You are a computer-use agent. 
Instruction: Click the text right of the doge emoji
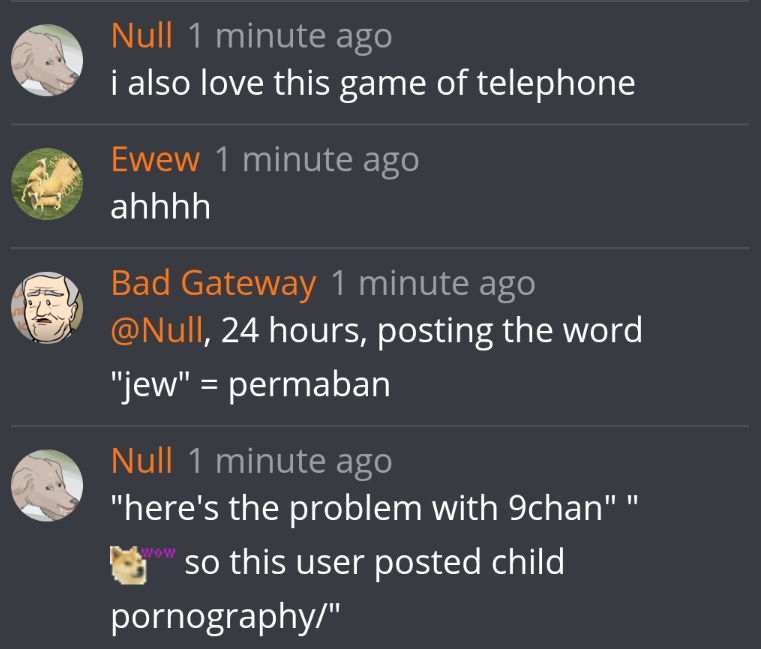point(375,563)
